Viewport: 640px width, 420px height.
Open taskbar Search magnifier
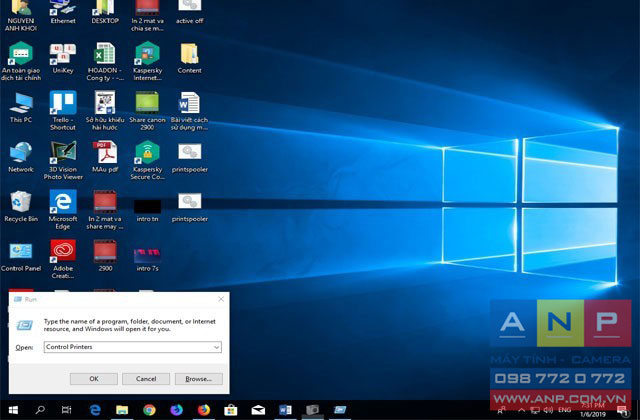[40, 410]
